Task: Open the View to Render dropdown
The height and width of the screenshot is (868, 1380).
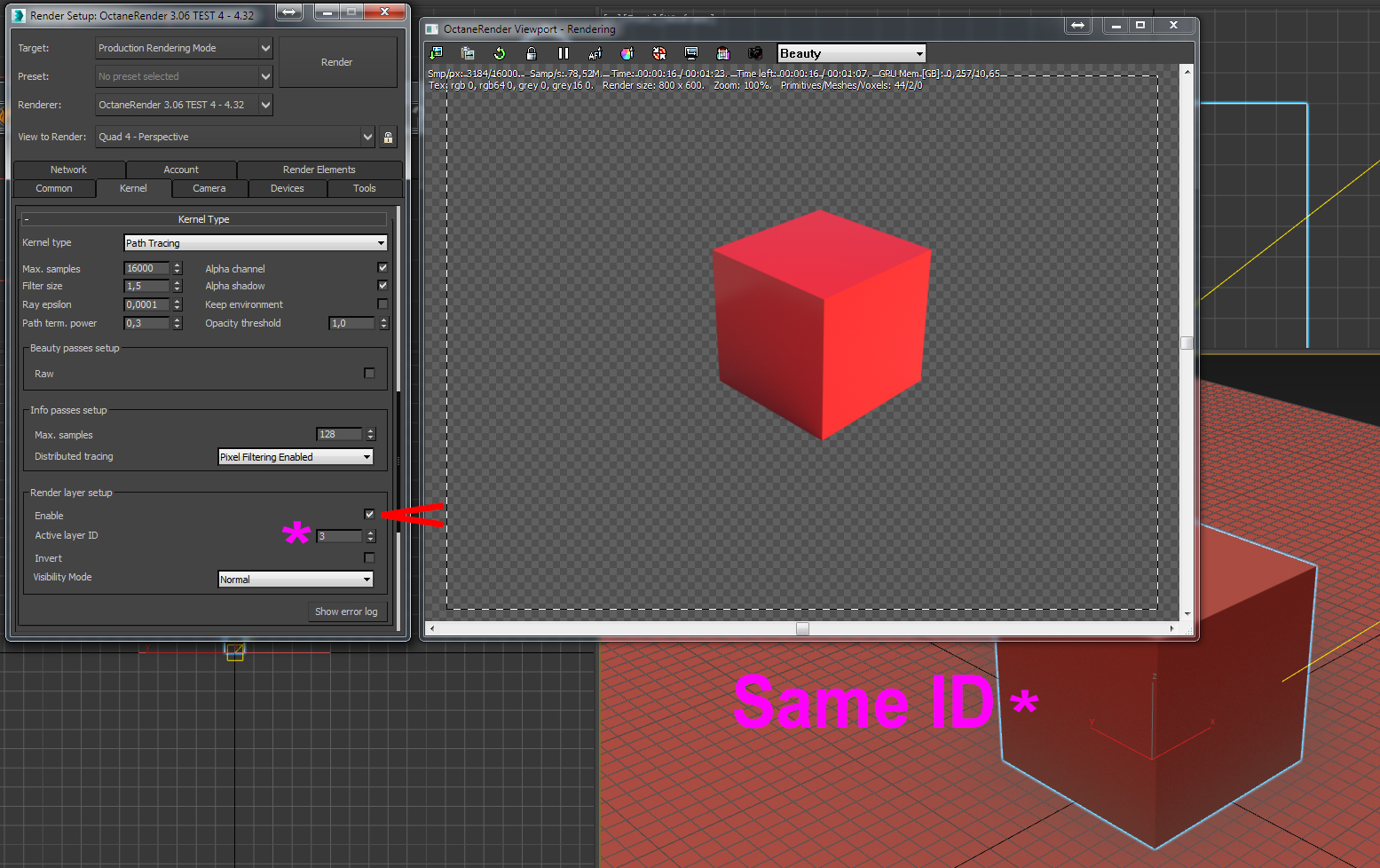Action: [x=235, y=137]
